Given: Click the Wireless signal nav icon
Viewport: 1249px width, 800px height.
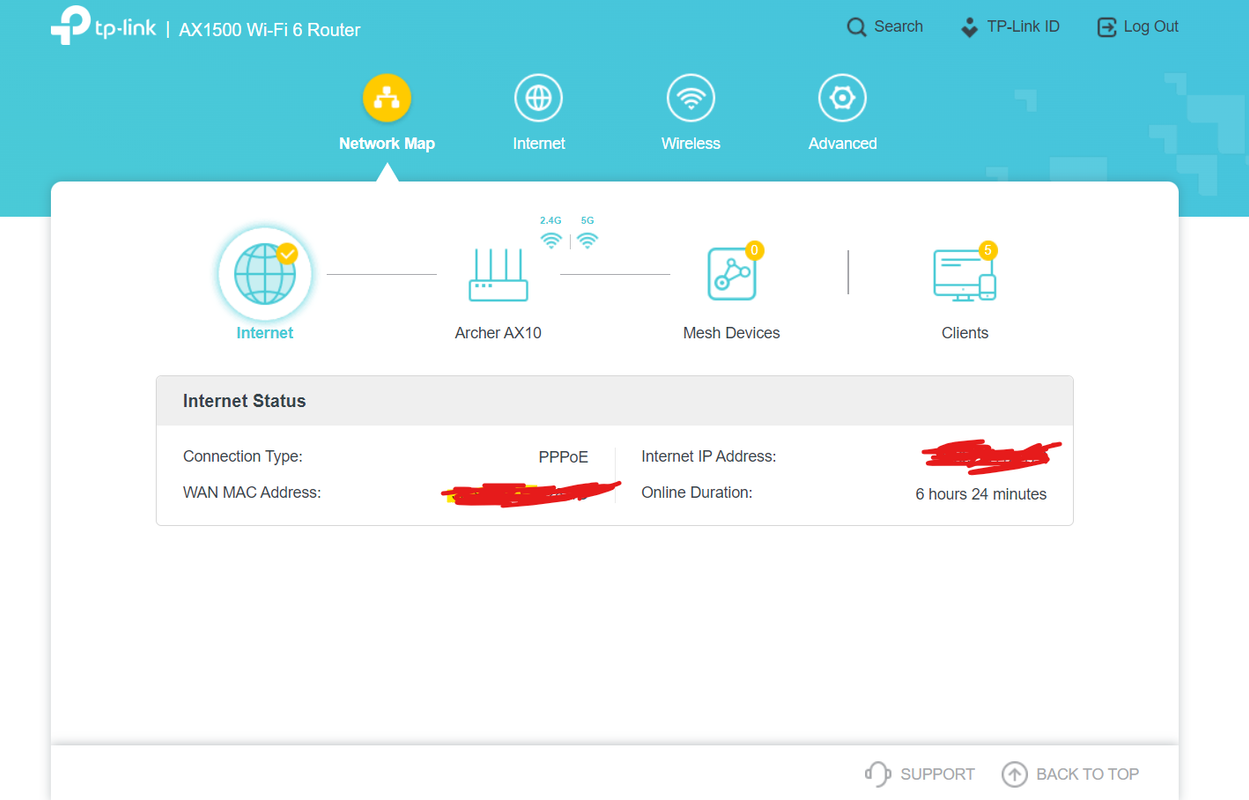Looking at the screenshot, I should [x=690, y=97].
